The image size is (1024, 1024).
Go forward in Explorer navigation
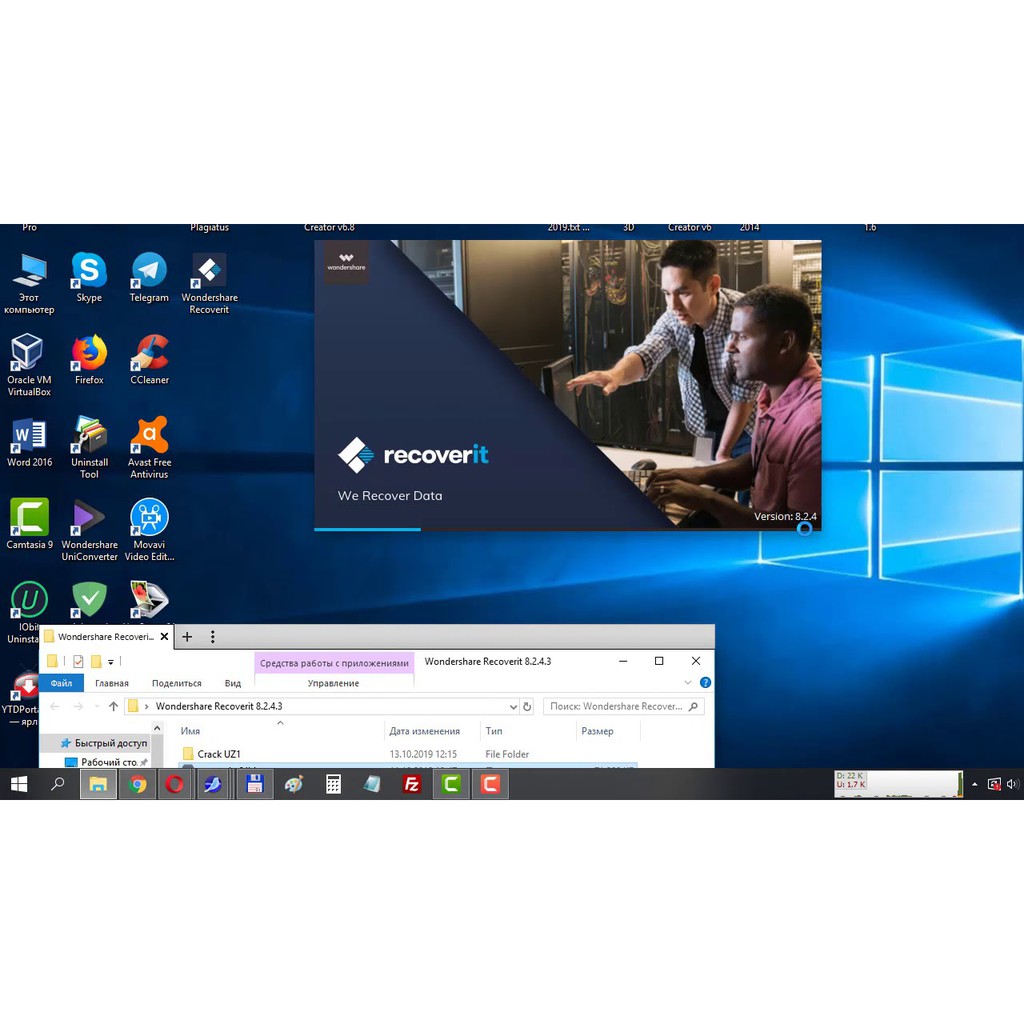coord(78,706)
